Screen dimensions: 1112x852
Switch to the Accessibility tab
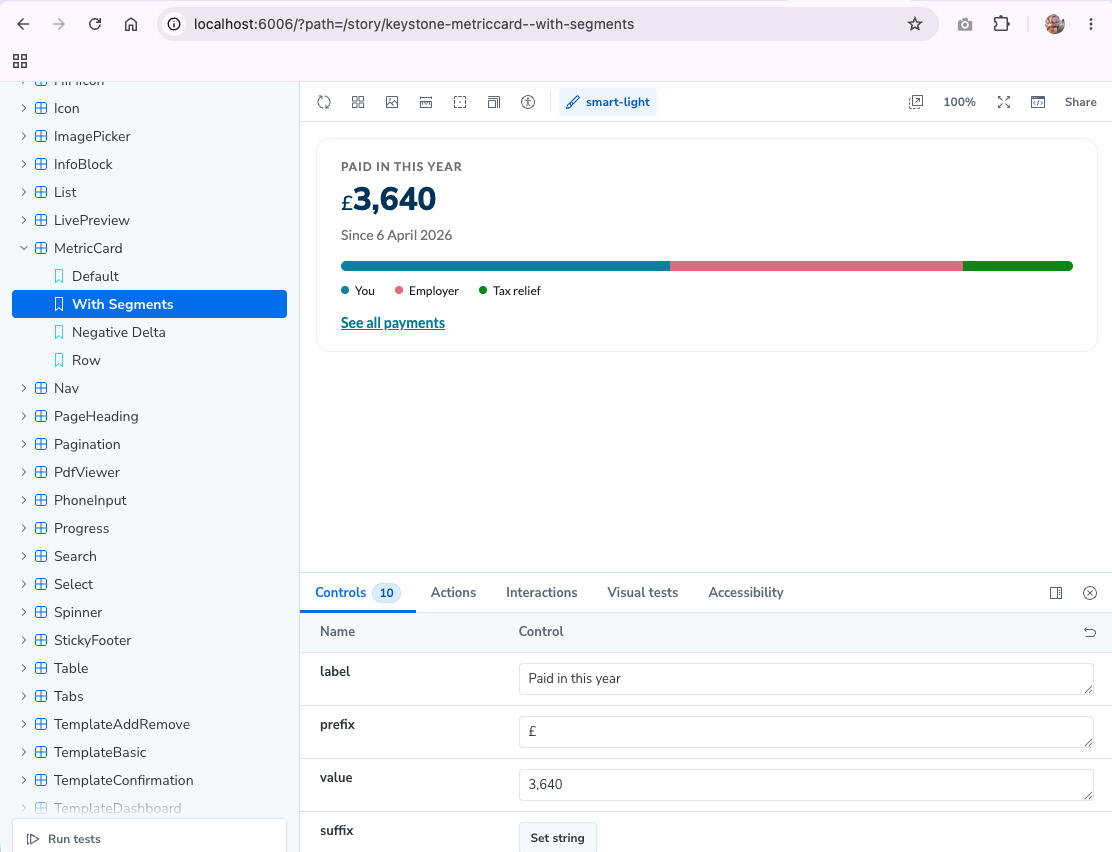coord(745,592)
